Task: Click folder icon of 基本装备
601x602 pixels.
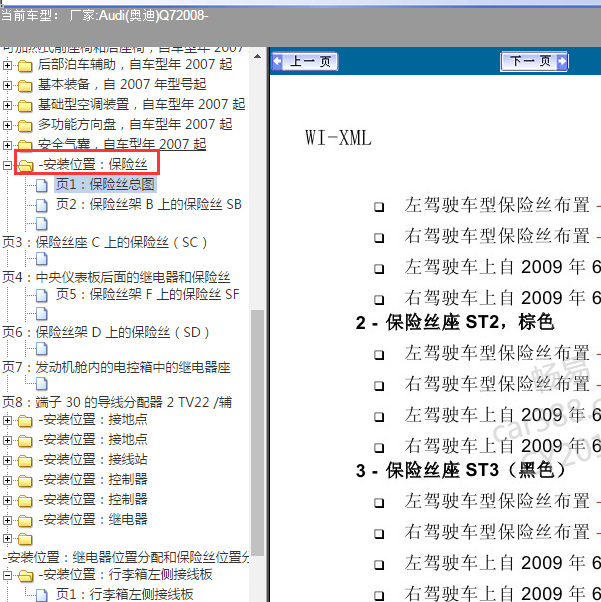Action: click(x=25, y=86)
